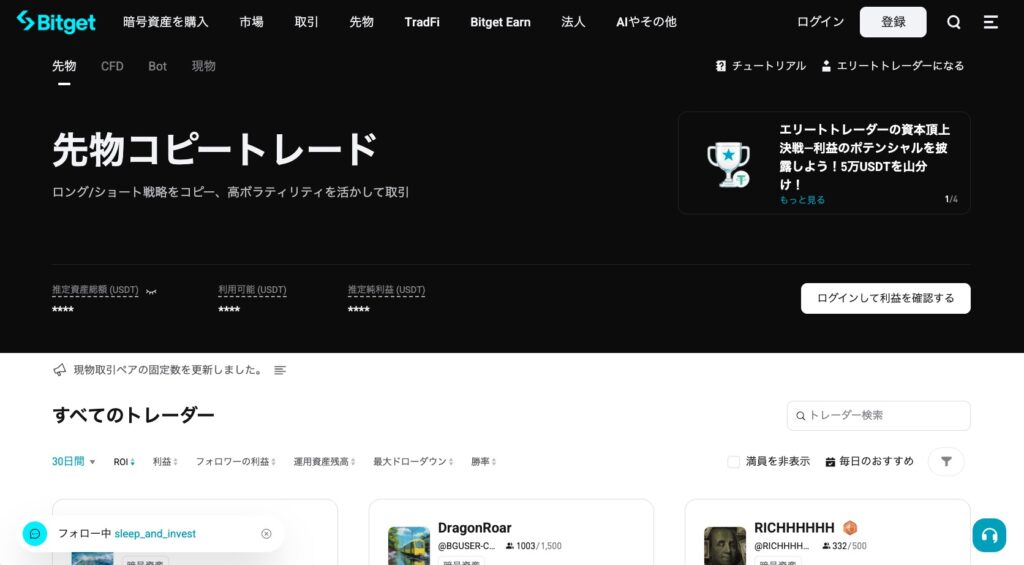Focus the トレーダー検索 search field
Viewport: 1024px width, 565px height.
(878, 415)
